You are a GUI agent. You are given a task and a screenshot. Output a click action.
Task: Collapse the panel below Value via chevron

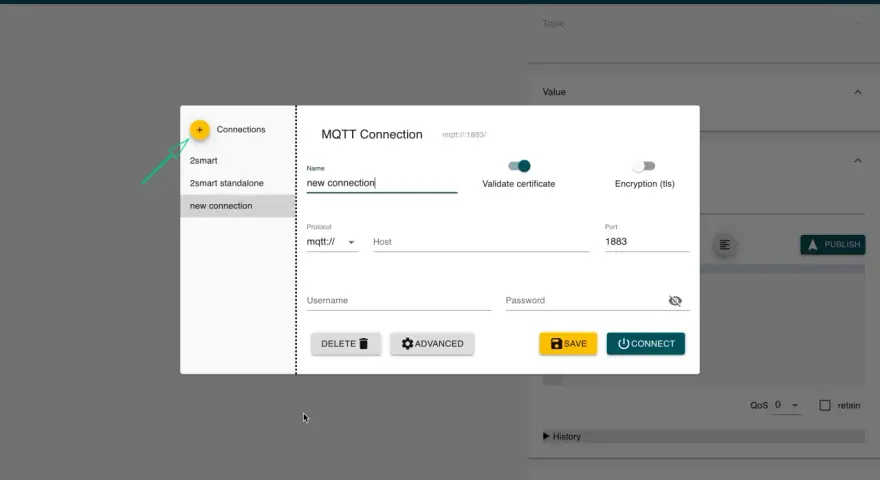858,161
